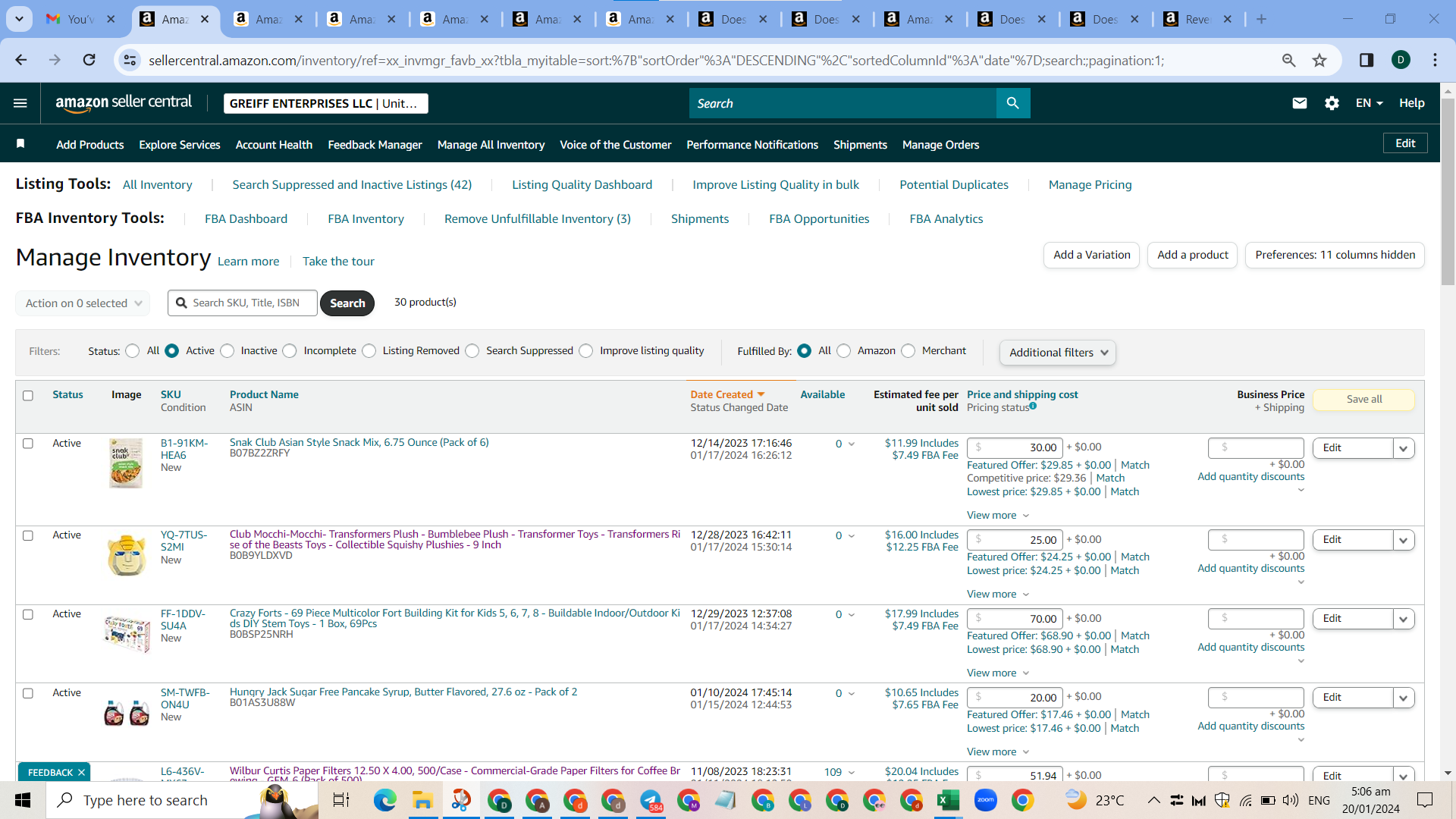This screenshot has width=1456, height=819.
Task: Select the Listing Removed status filter
Action: point(369,351)
